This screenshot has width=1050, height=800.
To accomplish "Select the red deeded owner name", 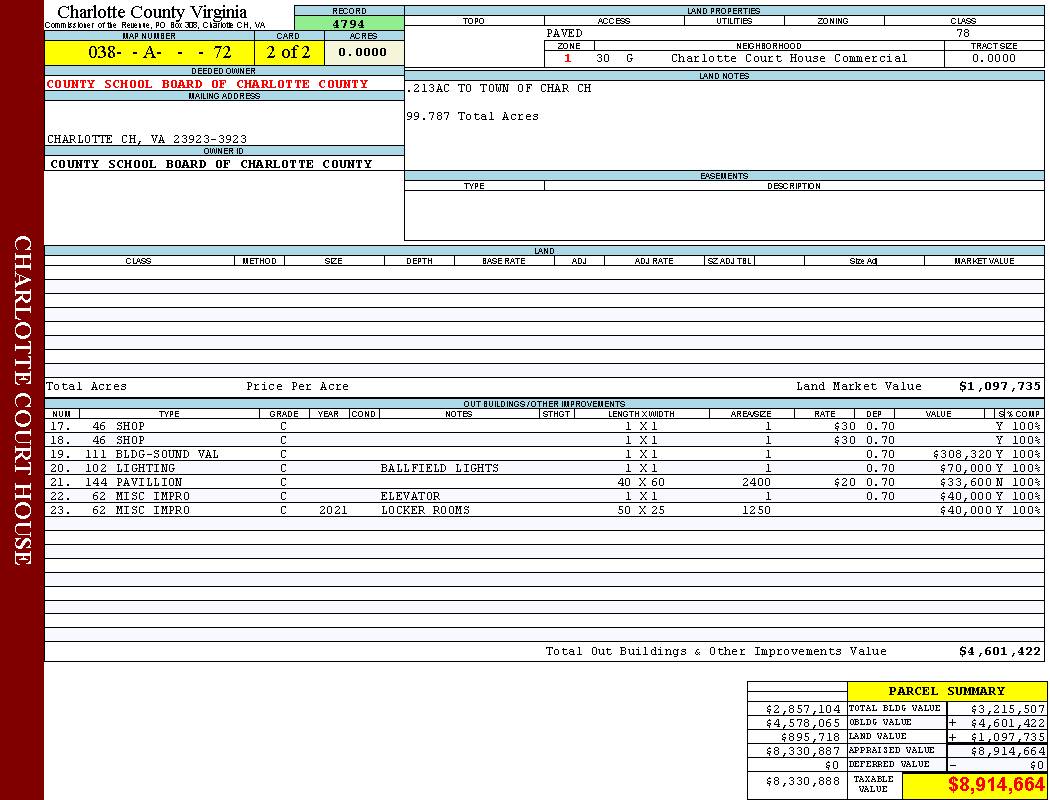I will tap(207, 84).
